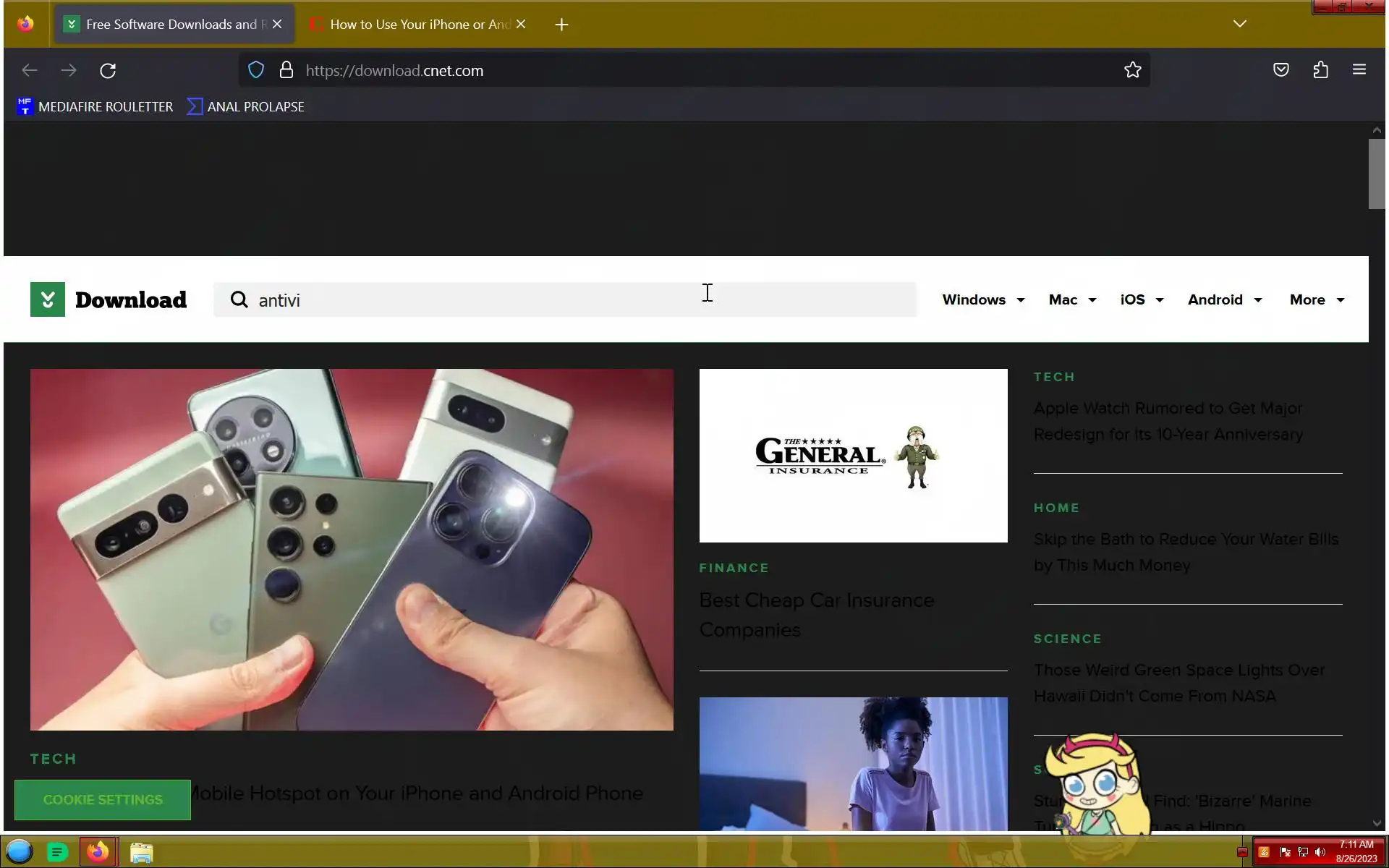Click the tracking protection shield icon
This screenshot has height=868, width=1389.
tap(256, 70)
